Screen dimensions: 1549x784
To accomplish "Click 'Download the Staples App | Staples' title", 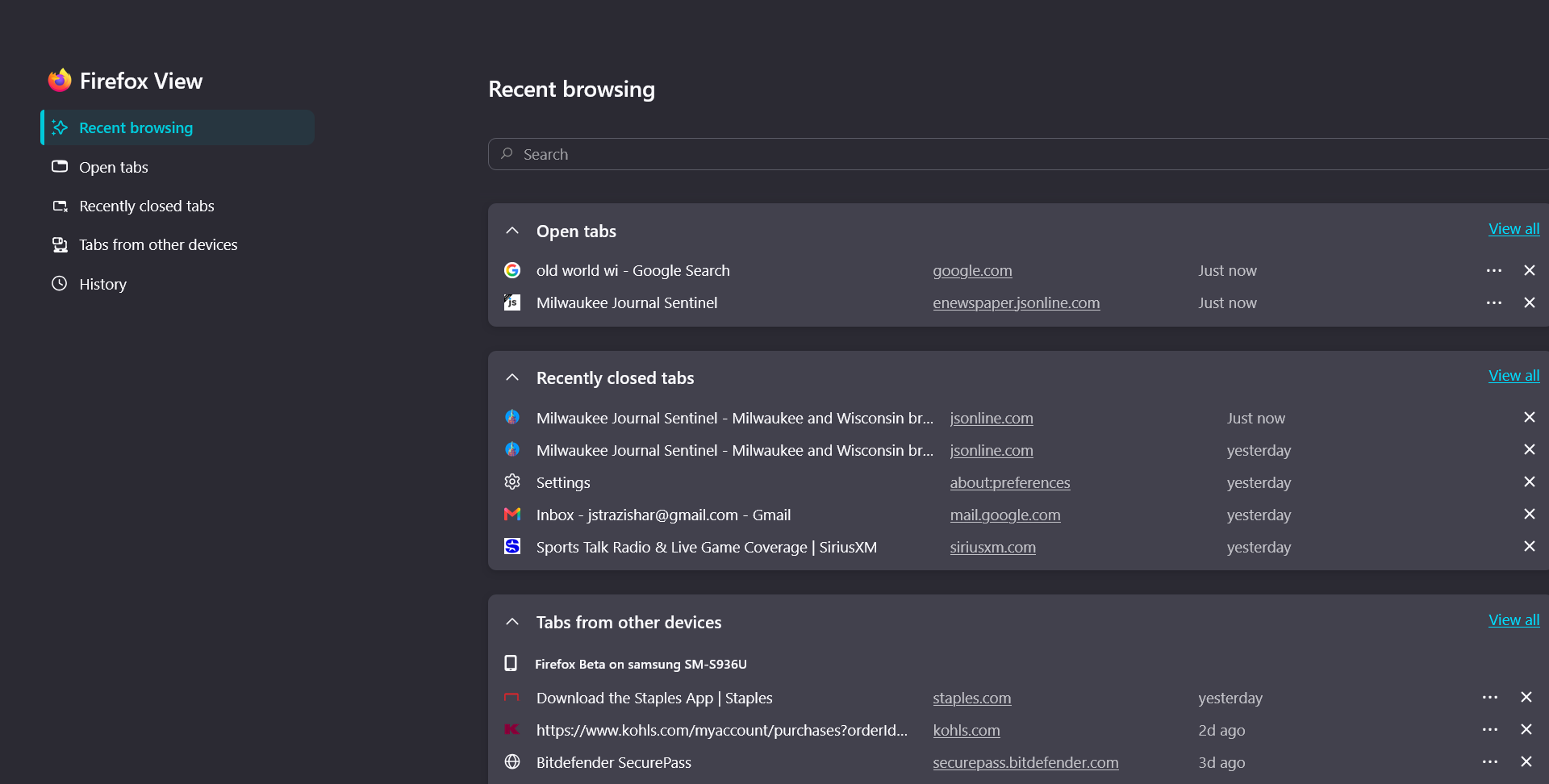I will click(x=654, y=699).
